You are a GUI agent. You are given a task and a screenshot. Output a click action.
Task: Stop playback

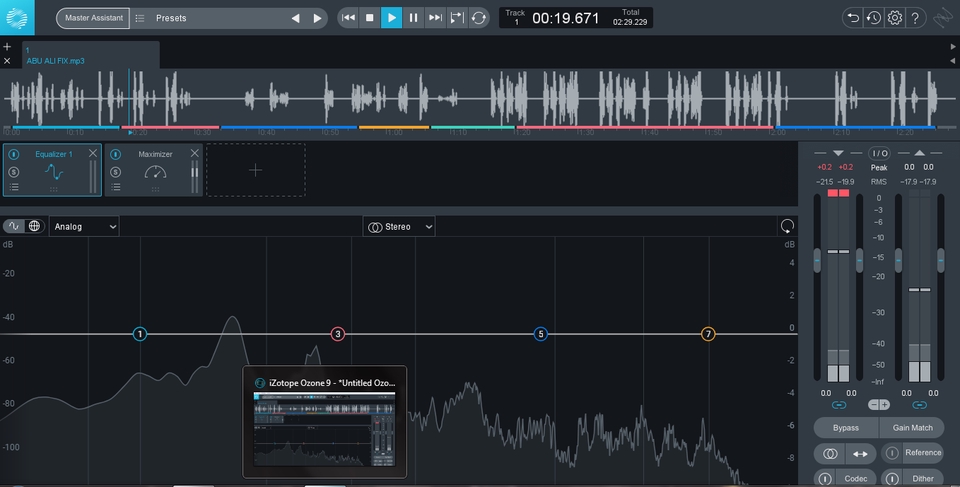pyautogui.click(x=369, y=18)
